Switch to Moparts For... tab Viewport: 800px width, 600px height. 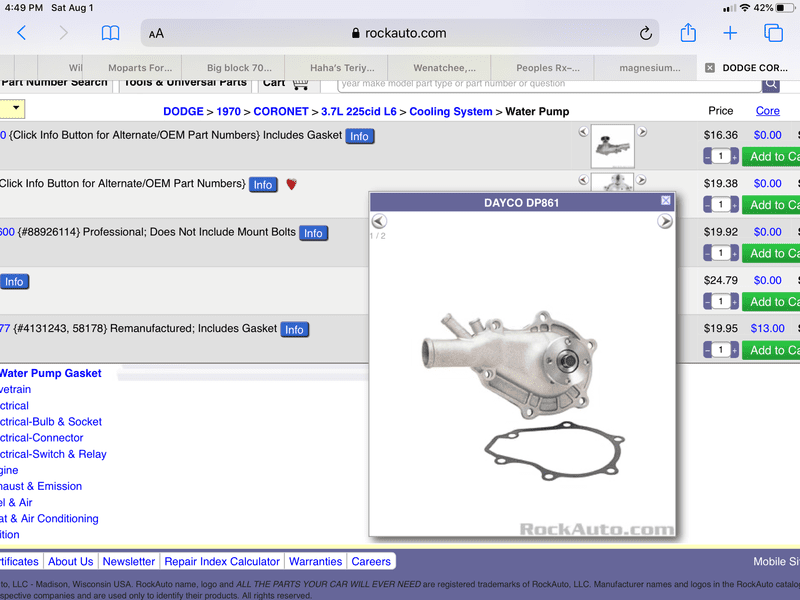click(140, 68)
